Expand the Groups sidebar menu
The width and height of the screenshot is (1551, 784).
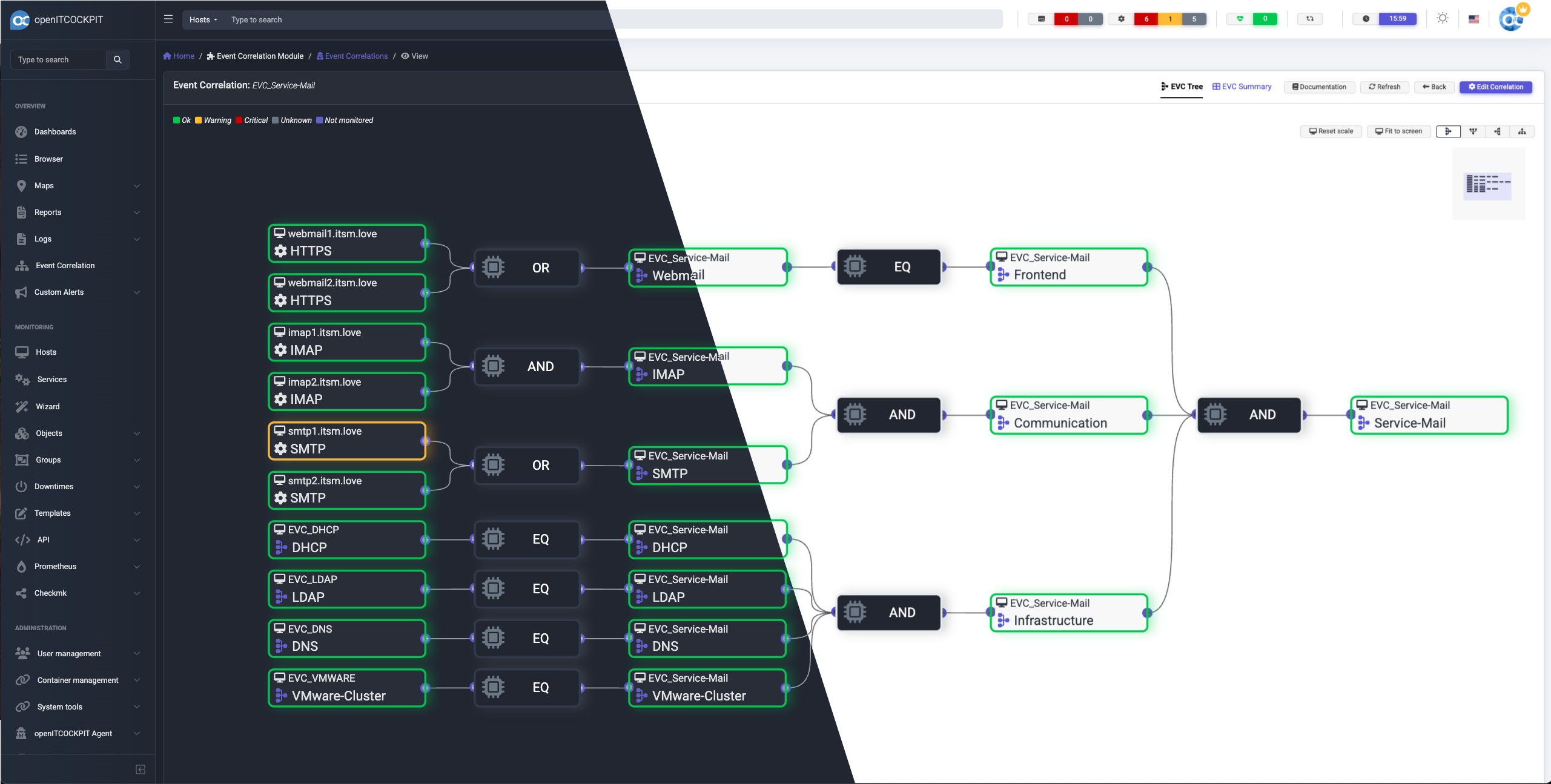(78, 460)
